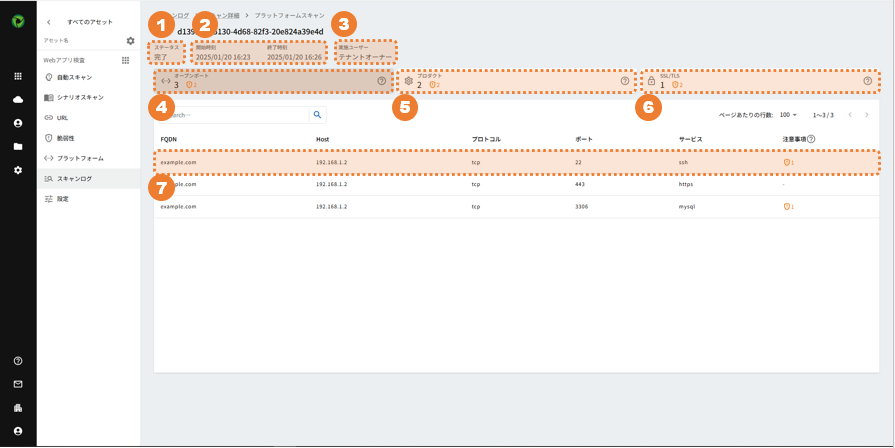Click the プロトコル column header

point(486,139)
